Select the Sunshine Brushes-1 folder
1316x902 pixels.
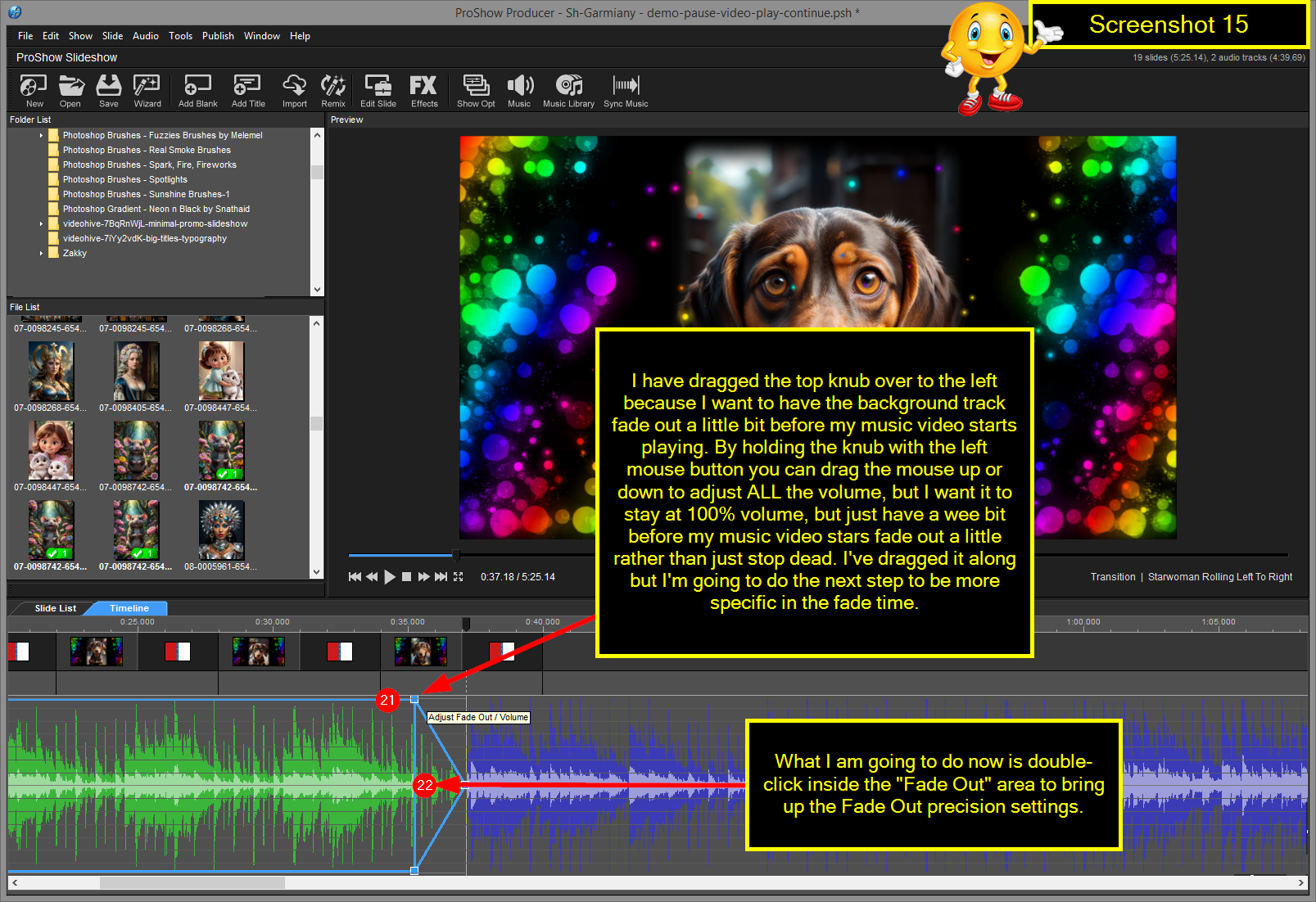pos(147,194)
